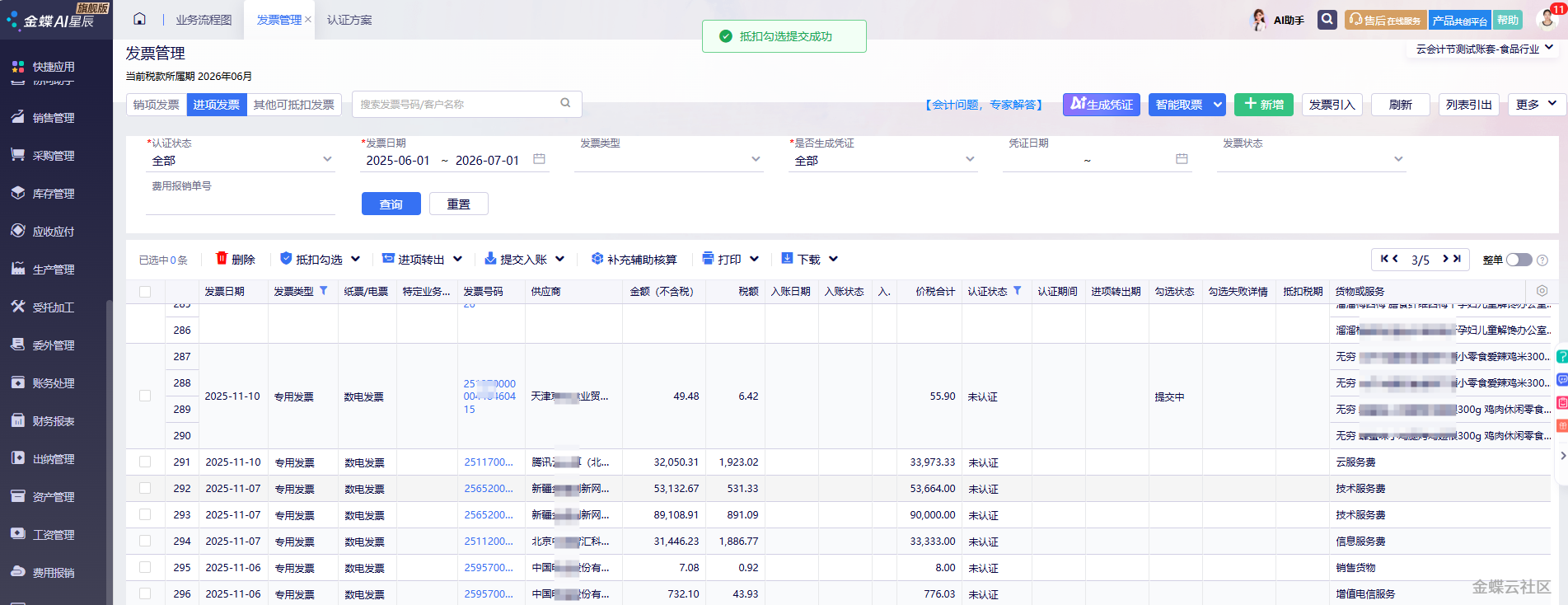Open the 会计问题，专家解答 link
This screenshot has height=605, width=1568.
[984, 105]
